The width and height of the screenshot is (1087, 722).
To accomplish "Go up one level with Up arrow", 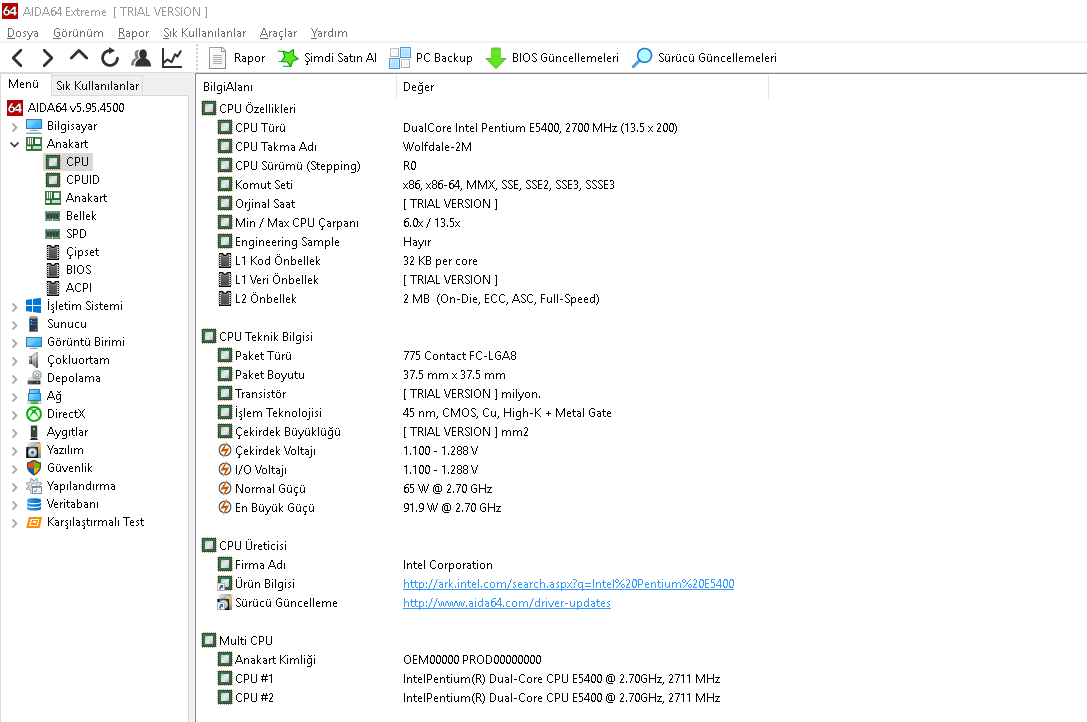I will (79, 57).
